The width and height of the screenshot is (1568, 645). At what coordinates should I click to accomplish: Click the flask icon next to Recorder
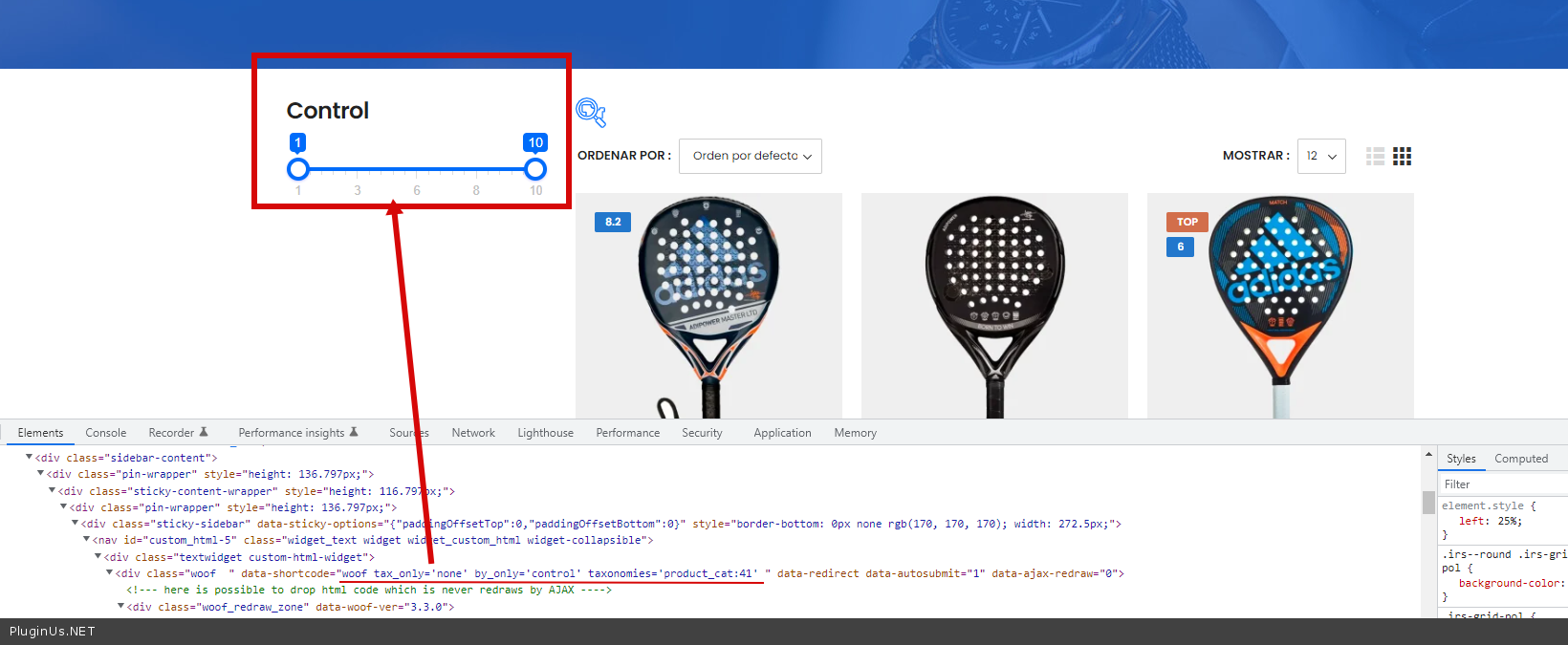point(204,433)
